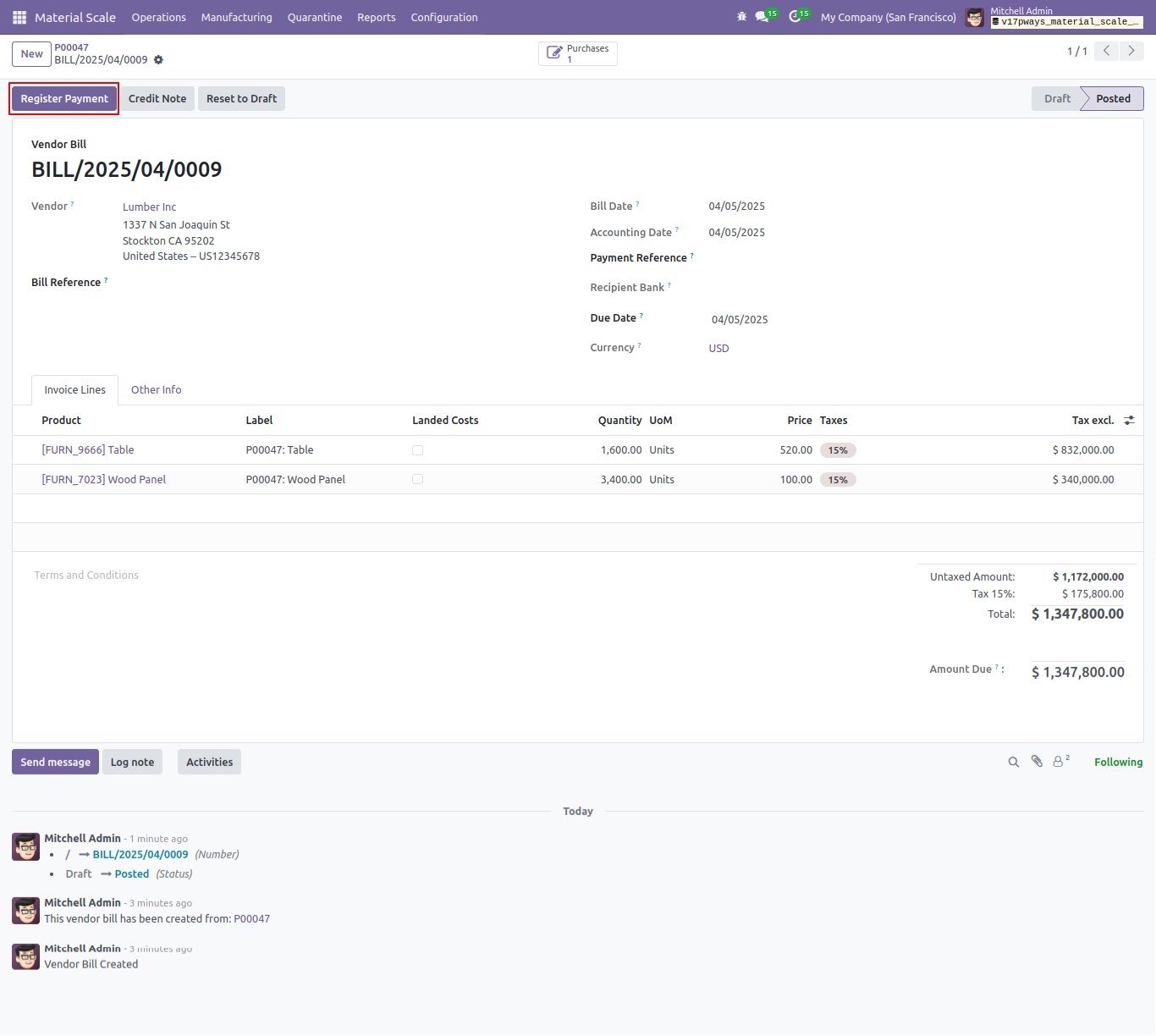Click the Register Payment button
Screen dimensions: 1156x1036
(x=64, y=99)
